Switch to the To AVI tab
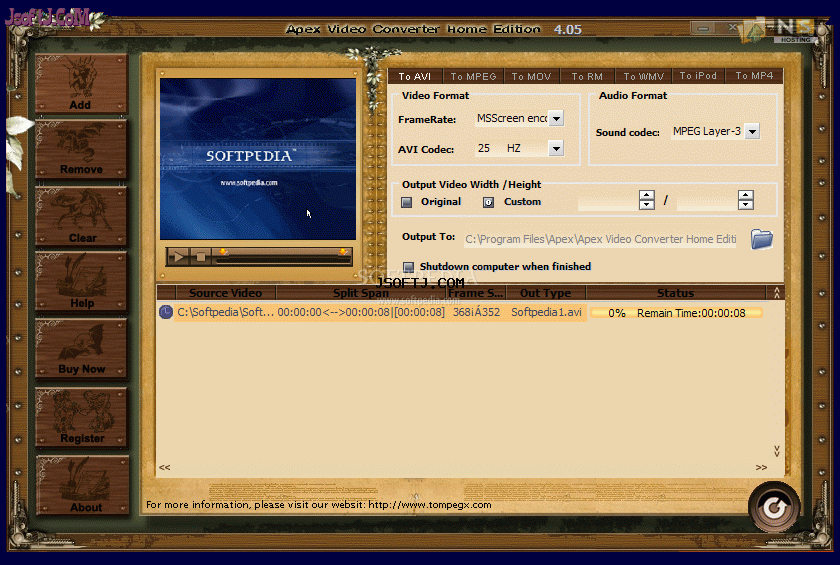 [415, 76]
